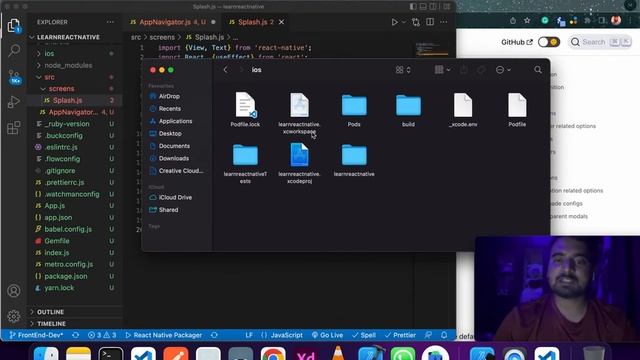The height and width of the screenshot is (360, 640).
Task: Close the Splash.js tab
Action: point(281,22)
